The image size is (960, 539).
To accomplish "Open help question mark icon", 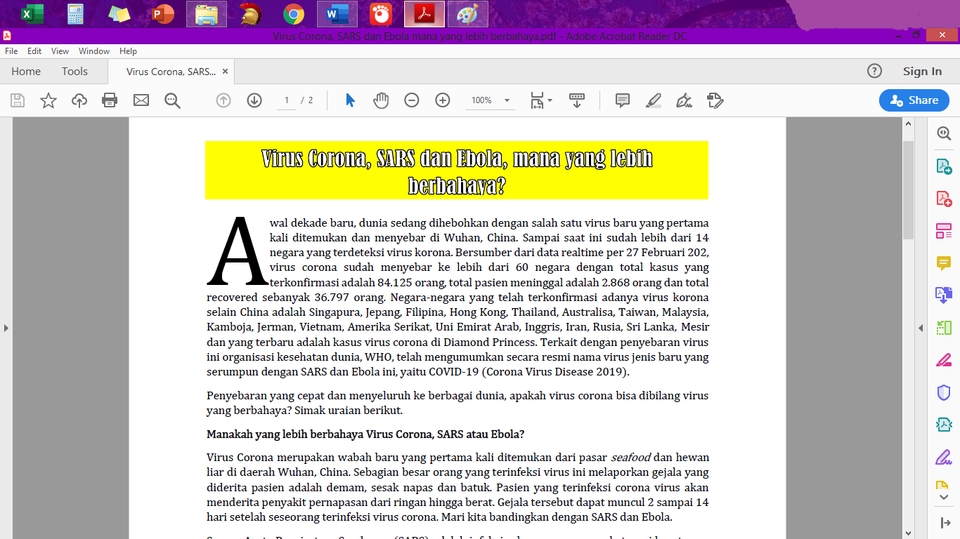I will pyautogui.click(x=874, y=71).
